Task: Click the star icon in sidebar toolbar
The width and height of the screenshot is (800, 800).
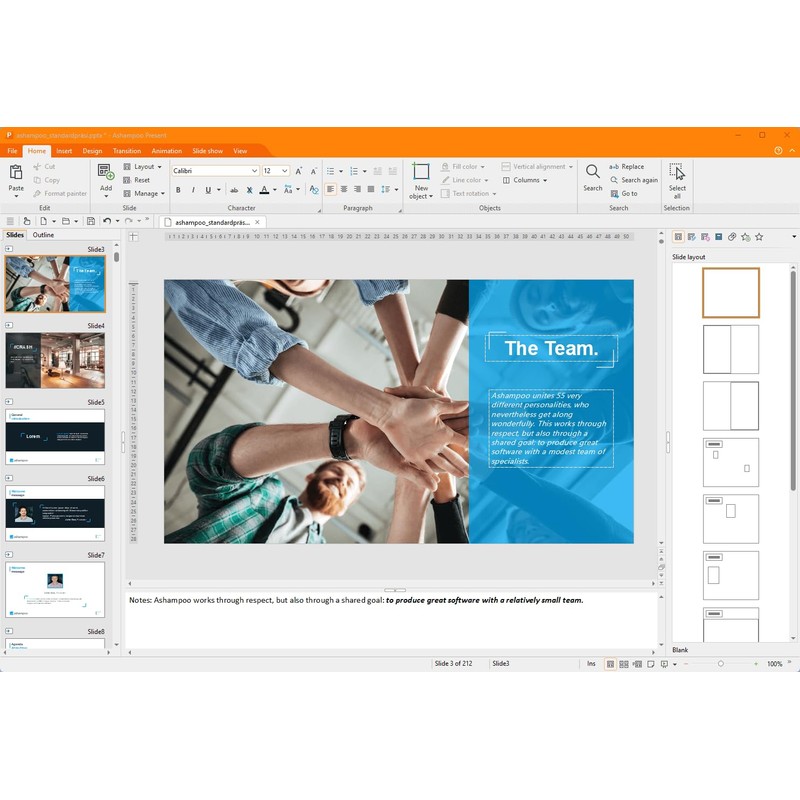Action: pos(759,237)
